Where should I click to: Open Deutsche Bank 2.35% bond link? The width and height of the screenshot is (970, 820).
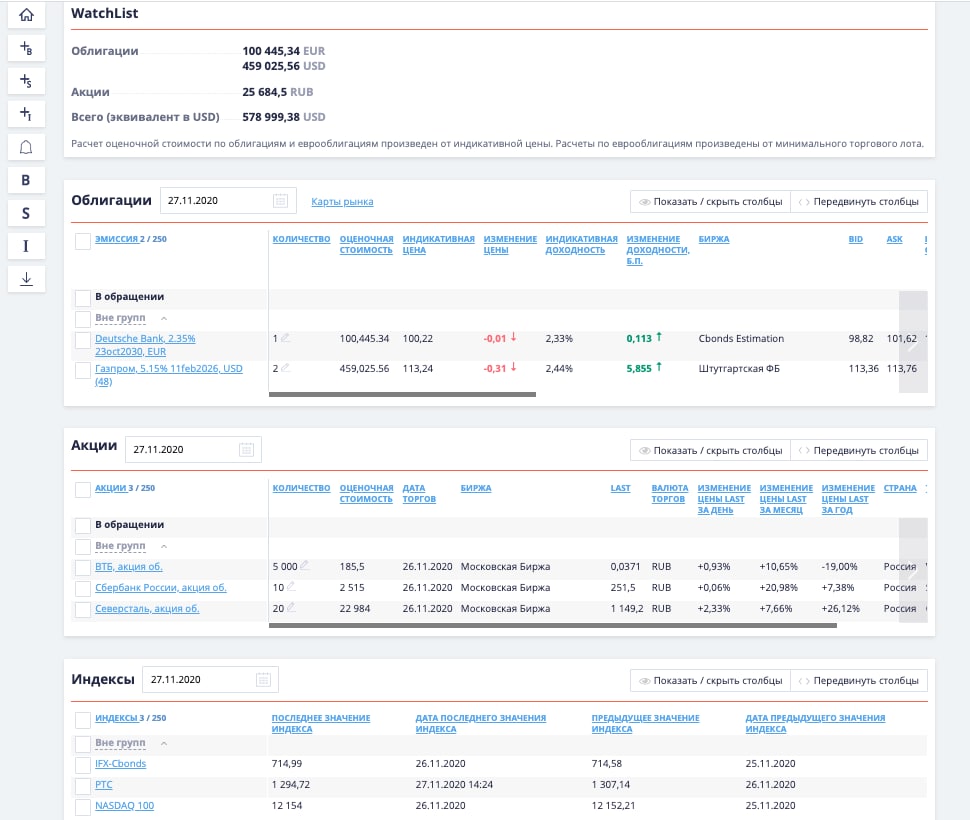point(145,345)
